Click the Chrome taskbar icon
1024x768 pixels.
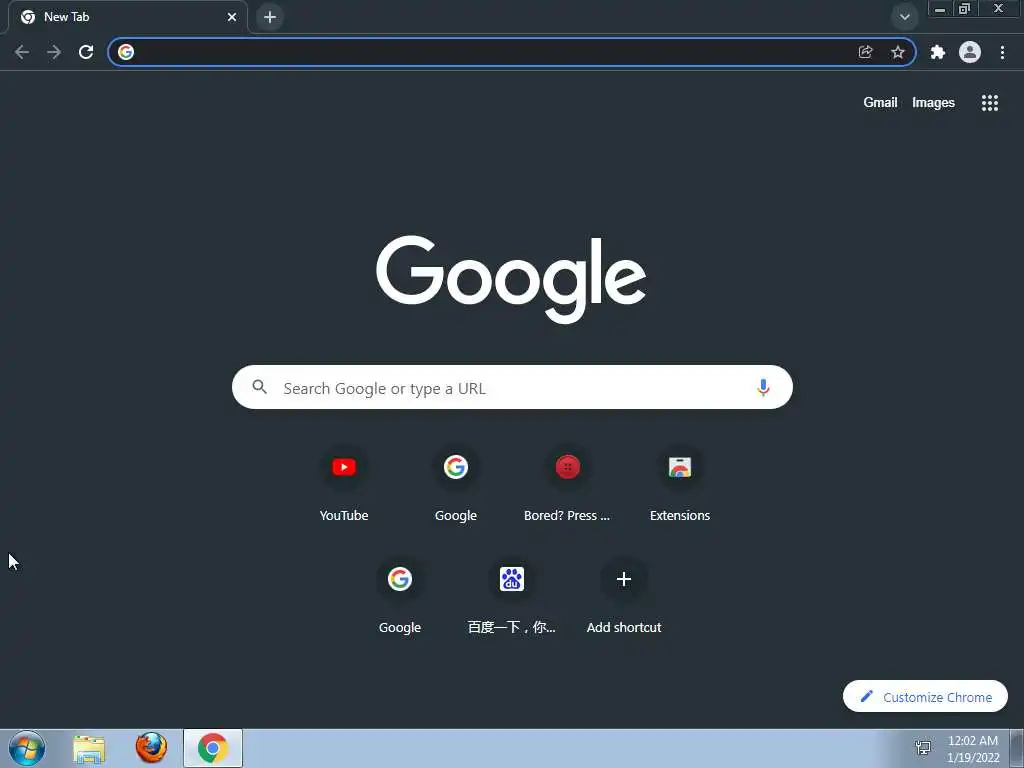pos(213,748)
